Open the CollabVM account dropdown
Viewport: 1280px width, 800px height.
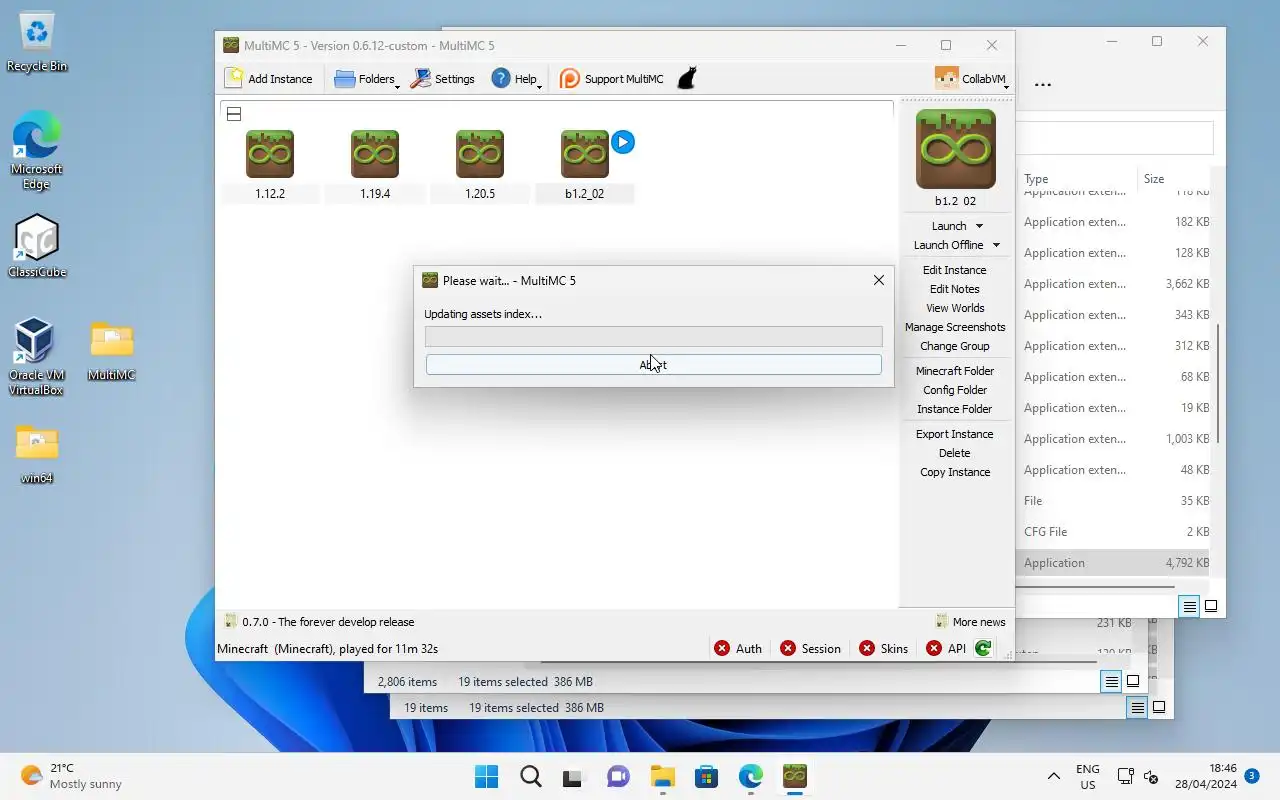[972, 79]
